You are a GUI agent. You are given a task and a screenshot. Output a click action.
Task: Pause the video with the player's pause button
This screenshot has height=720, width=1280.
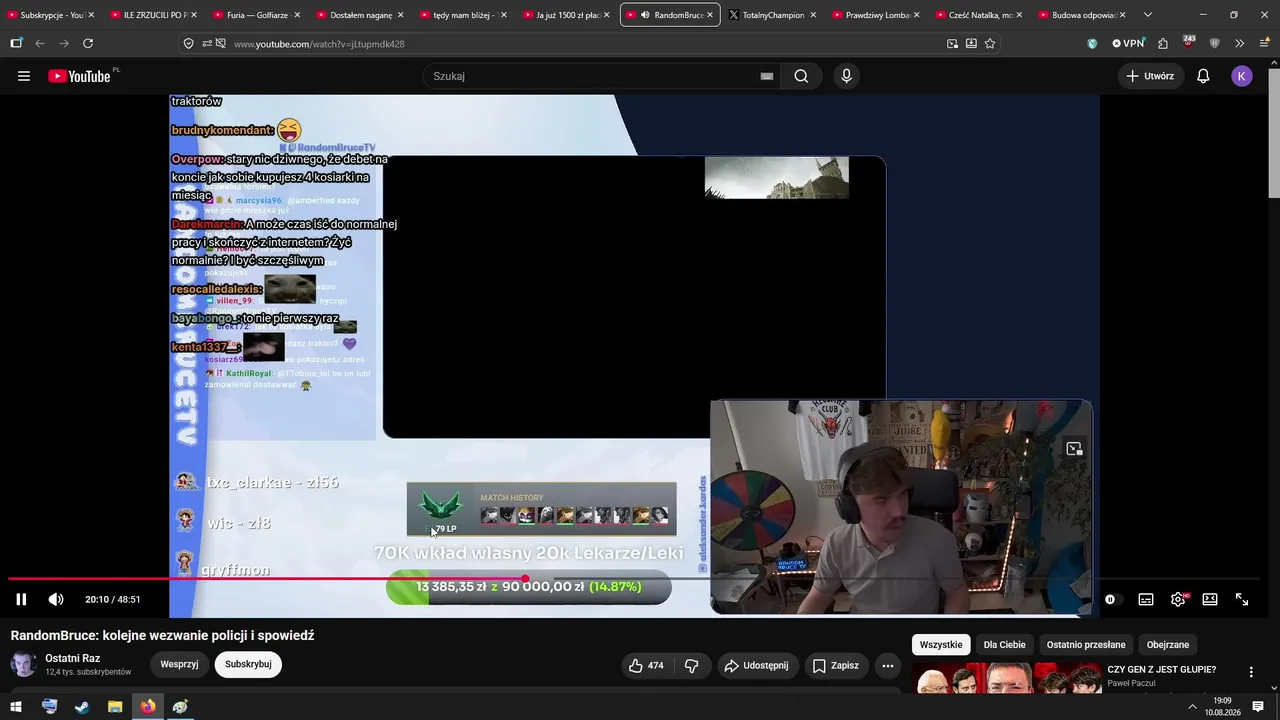coord(21,599)
